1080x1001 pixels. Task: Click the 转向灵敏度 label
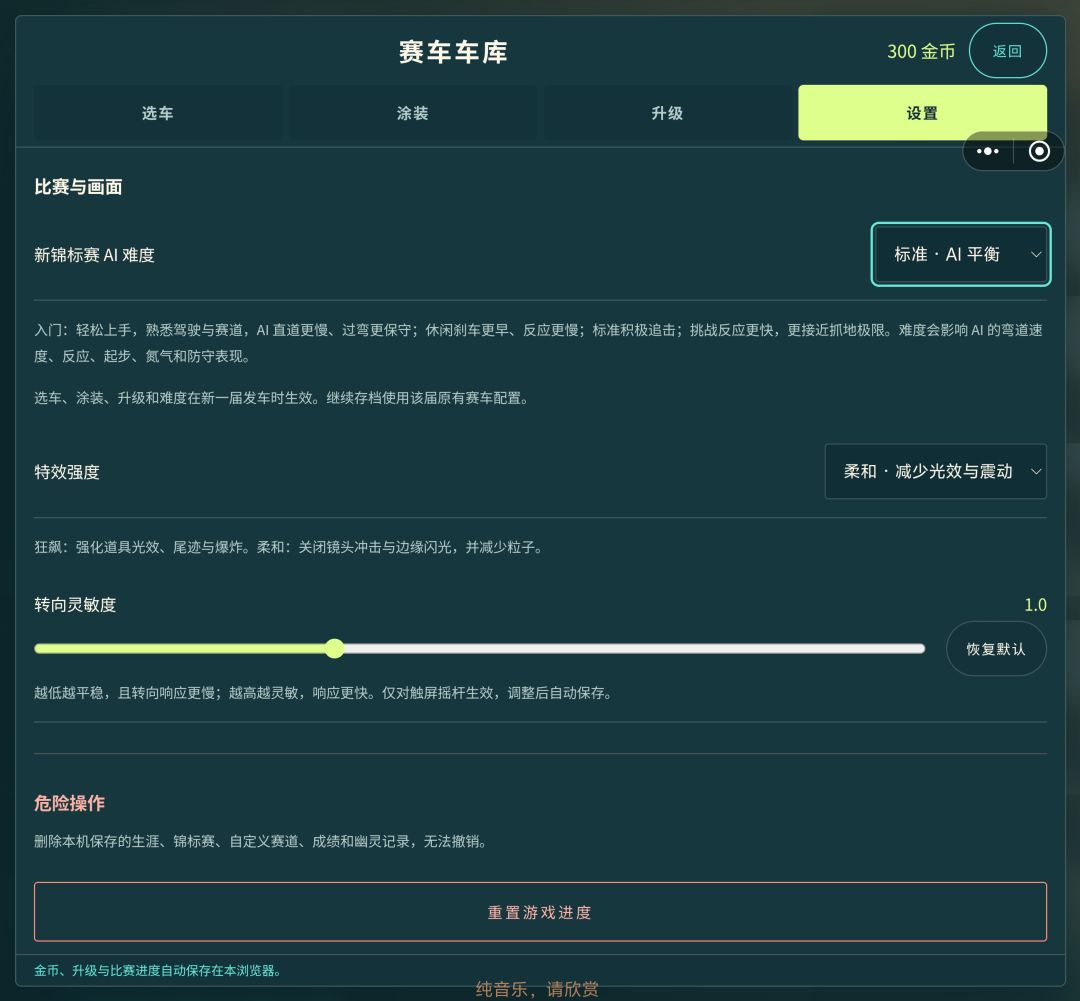(75, 605)
